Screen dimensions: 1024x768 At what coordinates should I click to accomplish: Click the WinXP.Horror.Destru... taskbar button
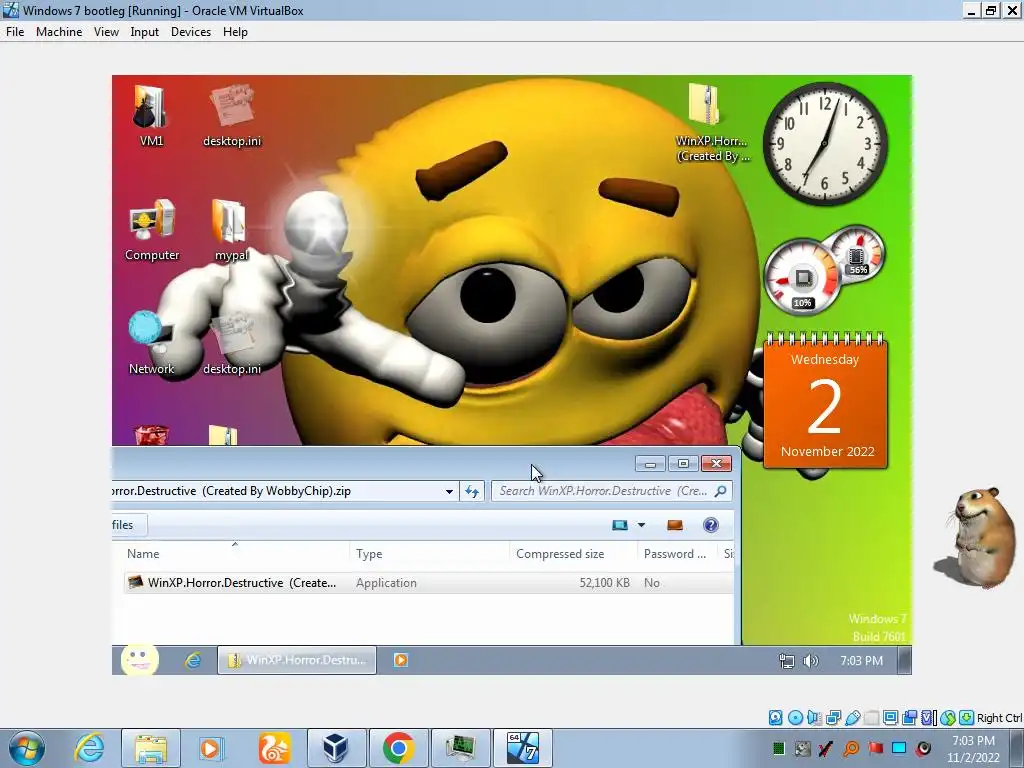coord(296,660)
